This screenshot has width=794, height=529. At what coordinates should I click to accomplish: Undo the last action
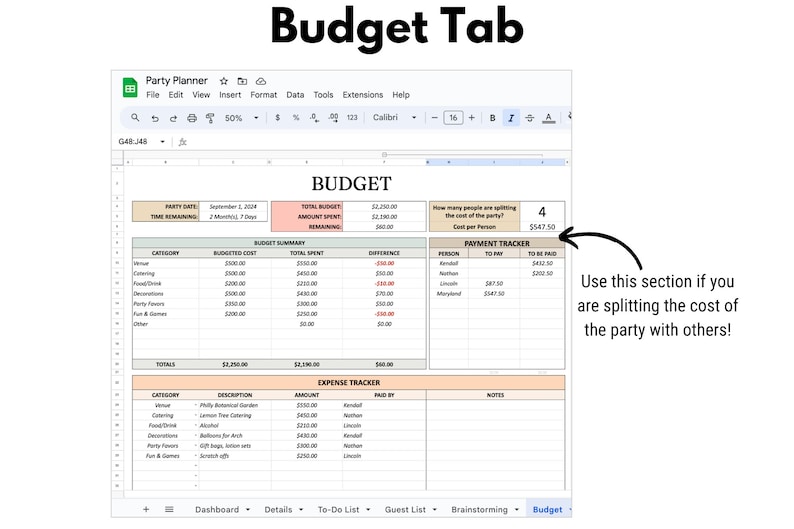pos(155,118)
